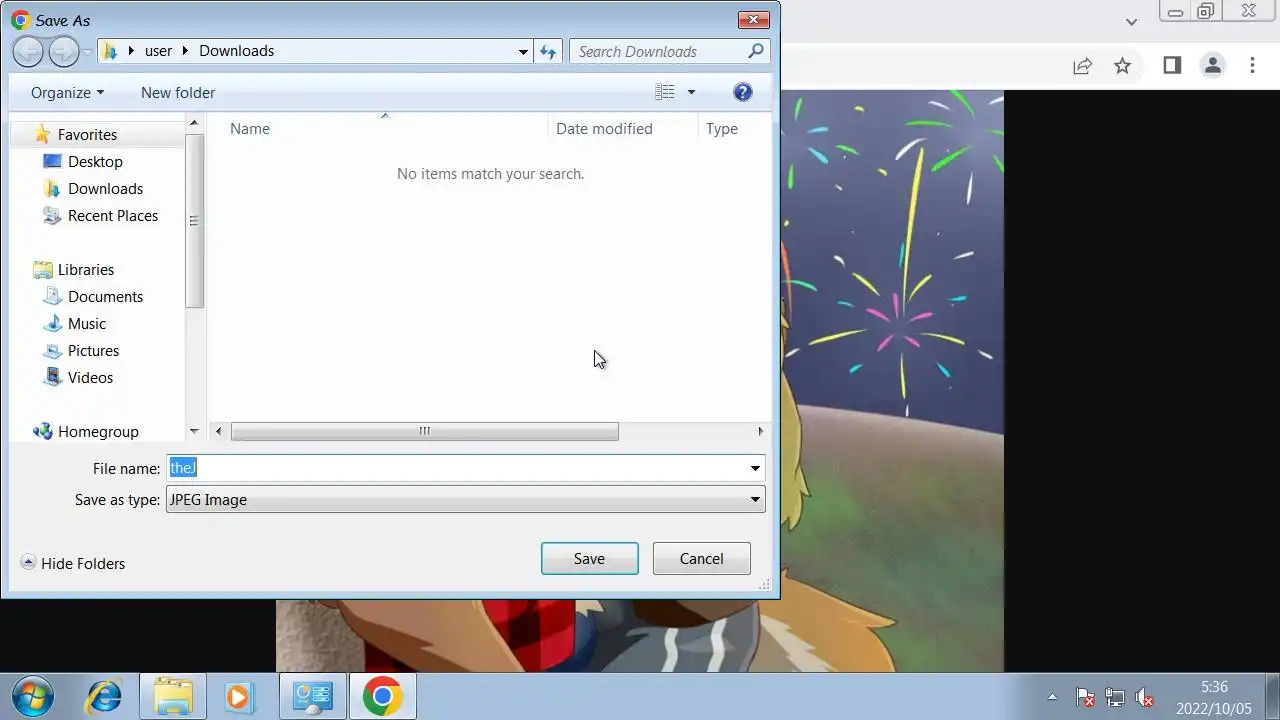Open Windows Explorer from the taskbar
The image size is (1280, 720).
[x=173, y=696]
